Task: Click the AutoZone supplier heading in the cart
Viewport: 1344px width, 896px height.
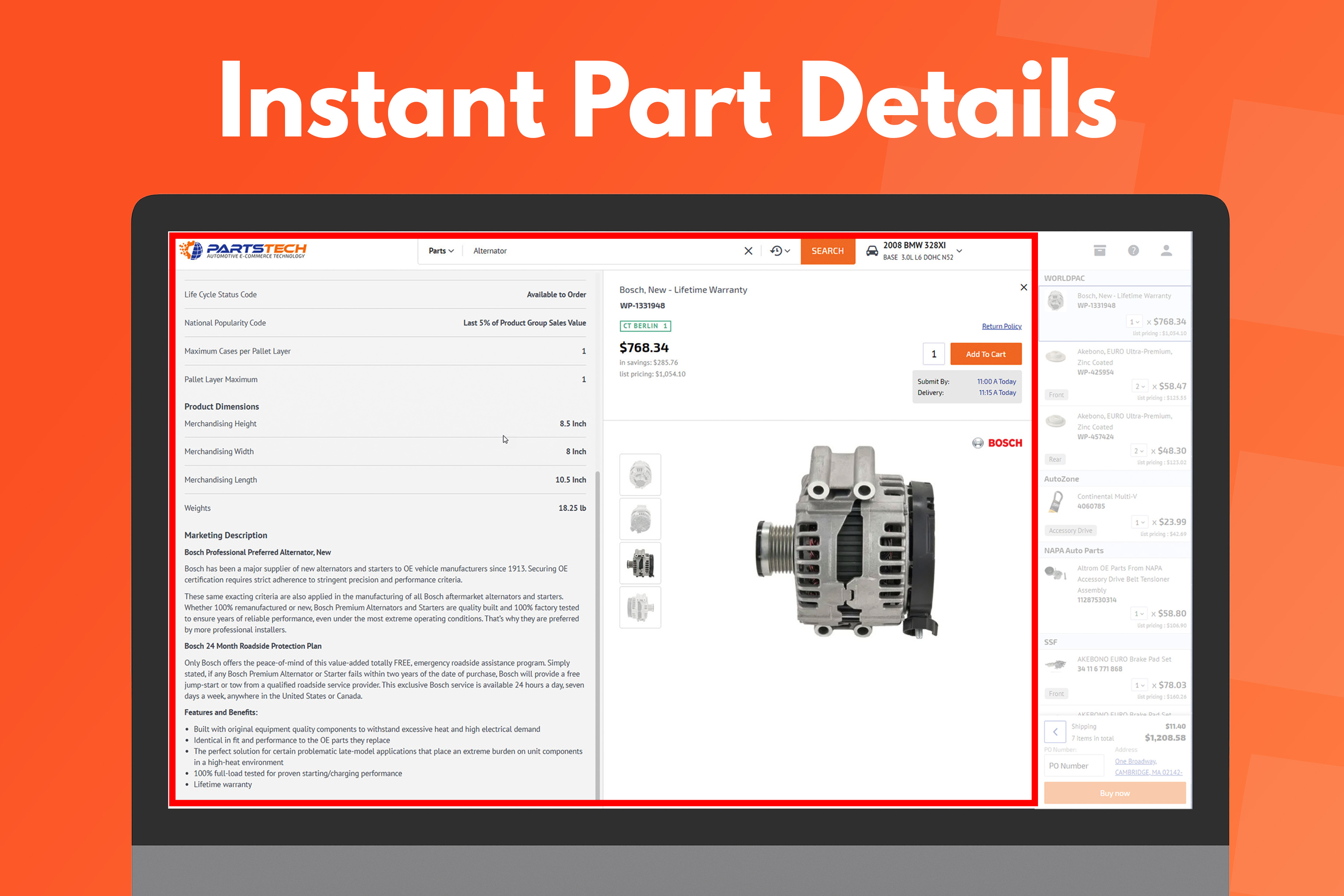Action: [1061, 479]
